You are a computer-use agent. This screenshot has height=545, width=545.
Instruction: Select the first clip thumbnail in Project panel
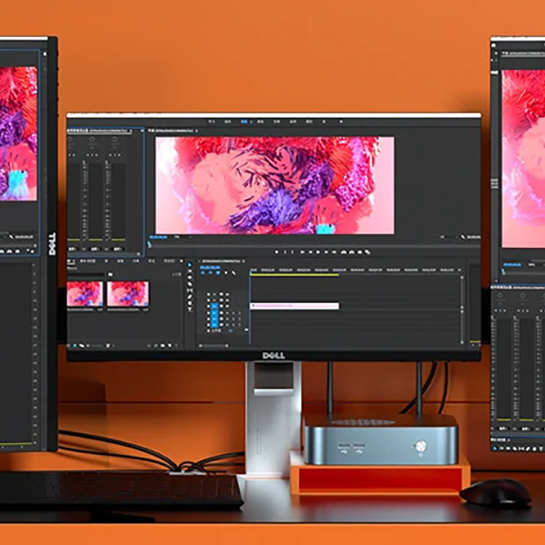tap(85, 294)
